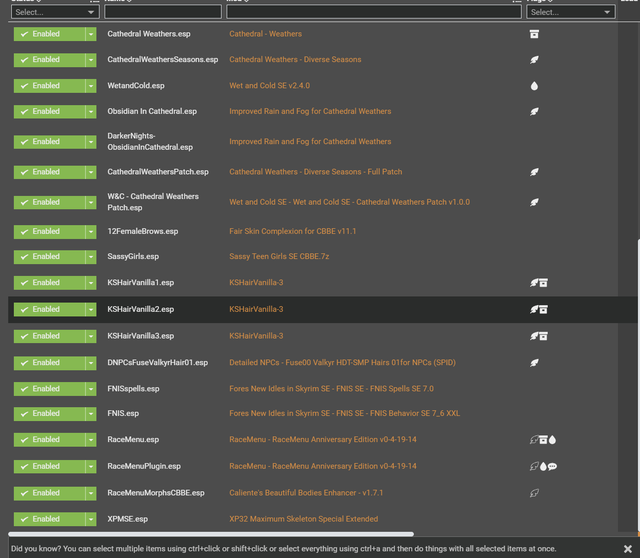Click the feather flag on DNPCsFuseValkyrHair01.esp
This screenshot has height=558, width=640.
coord(534,362)
